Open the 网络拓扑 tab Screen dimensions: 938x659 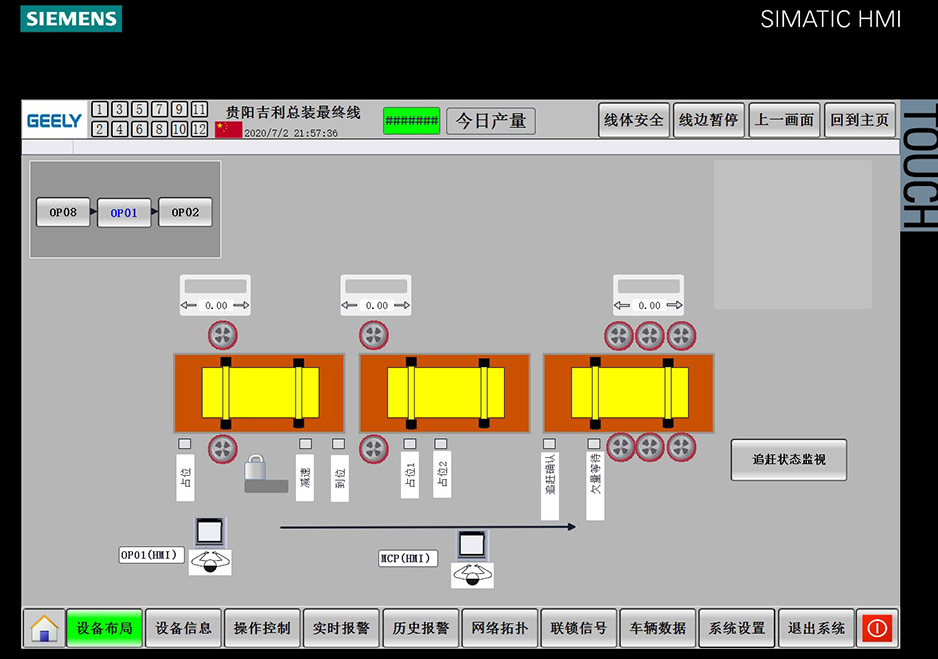(499, 628)
